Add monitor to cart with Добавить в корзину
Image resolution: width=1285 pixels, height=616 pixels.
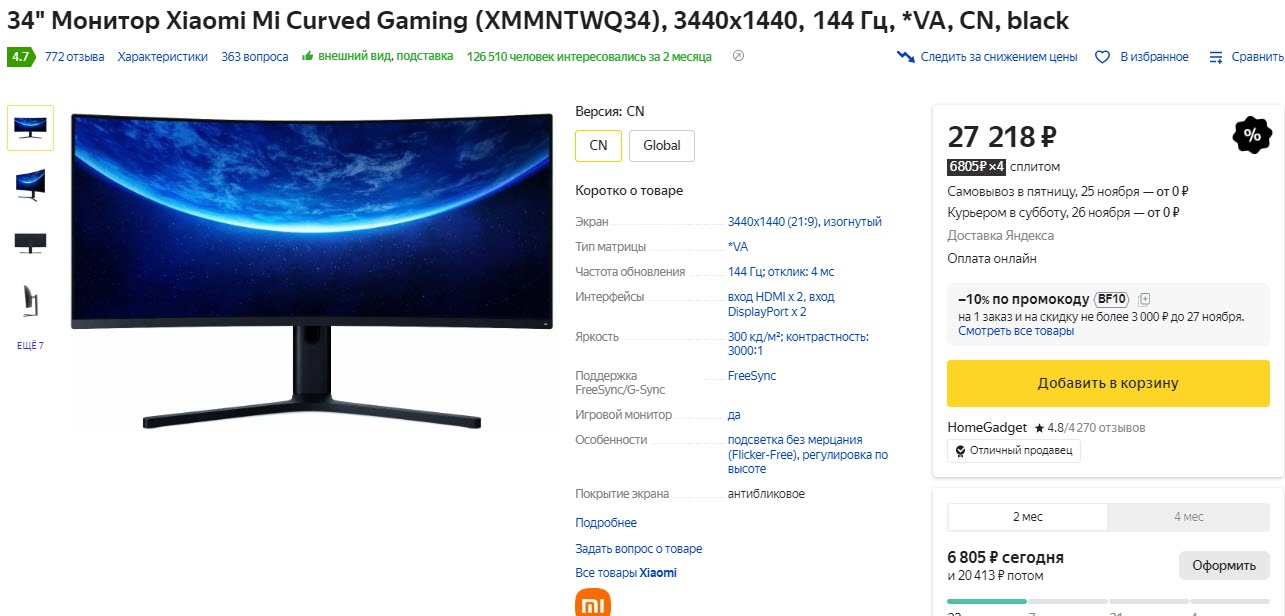(x=1108, y=383)
